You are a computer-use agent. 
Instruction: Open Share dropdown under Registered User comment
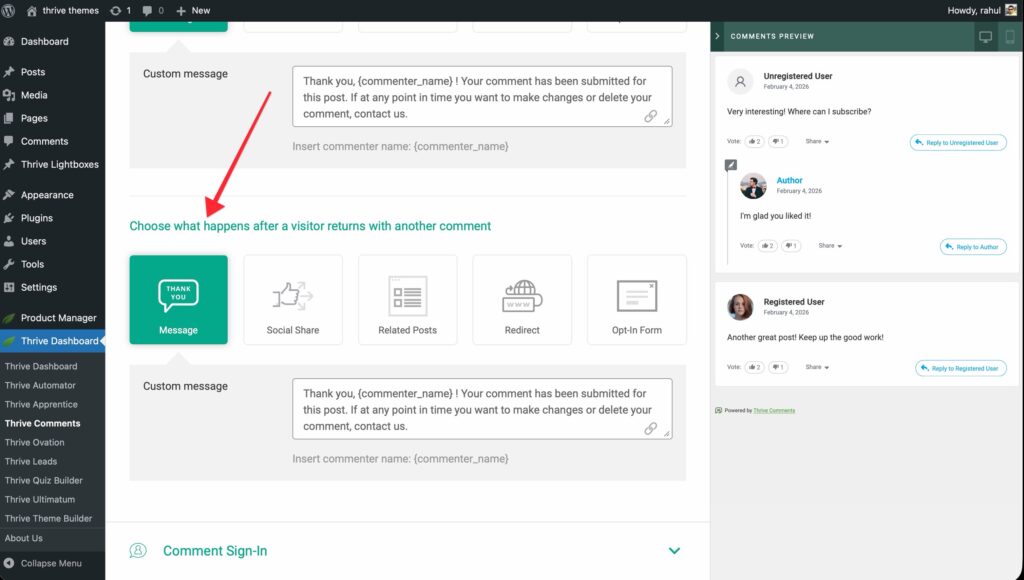818,368
